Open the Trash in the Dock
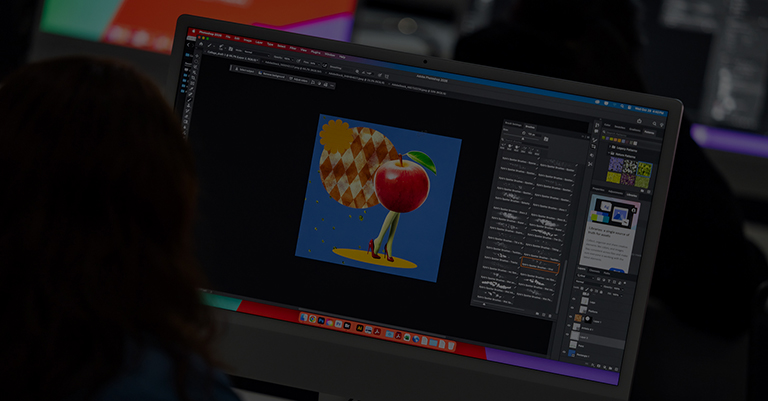 [451, 346]
